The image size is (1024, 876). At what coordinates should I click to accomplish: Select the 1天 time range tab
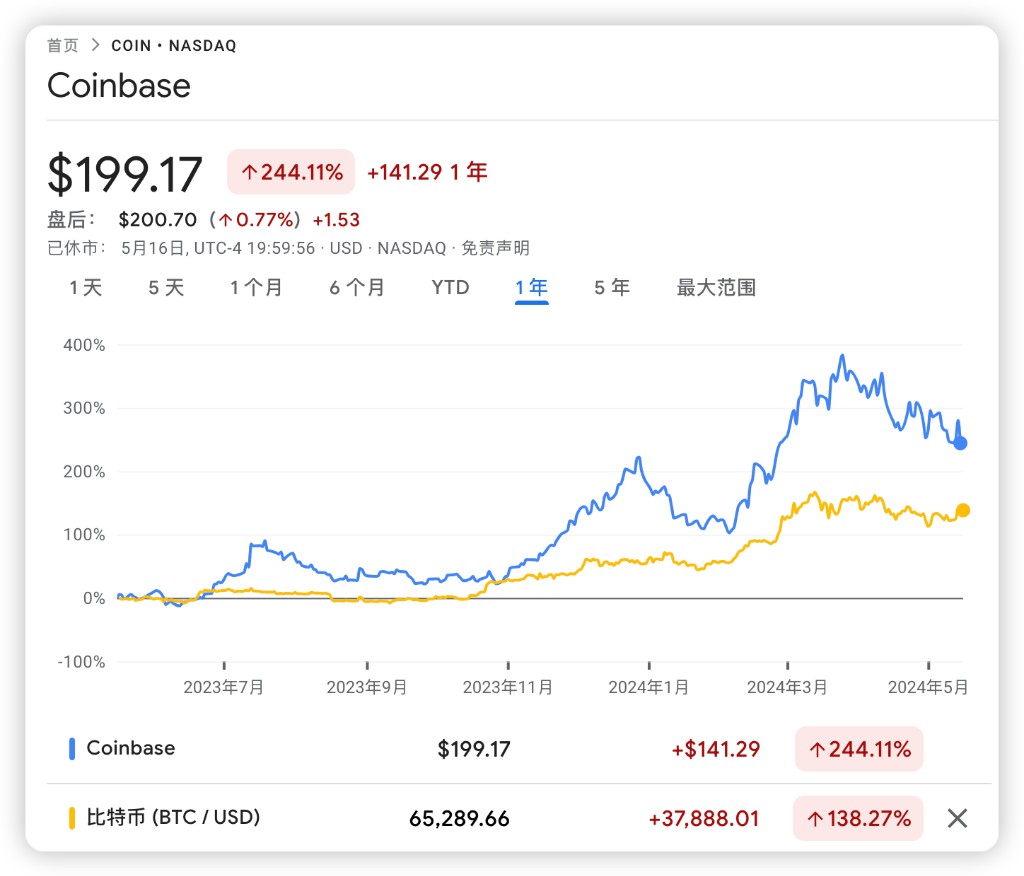pos(86,288)
